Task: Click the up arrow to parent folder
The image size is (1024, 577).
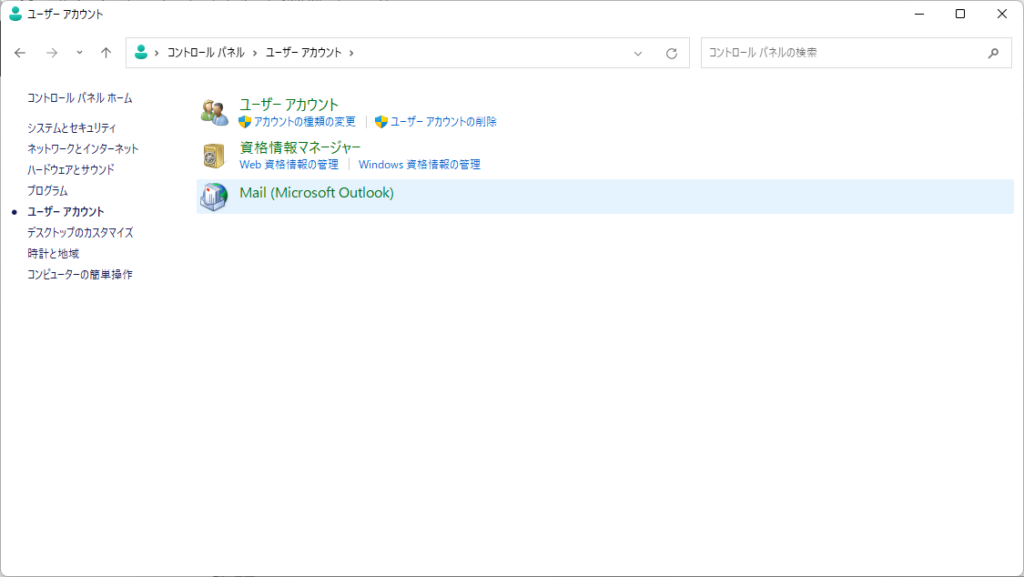Action: click(106, 53)
